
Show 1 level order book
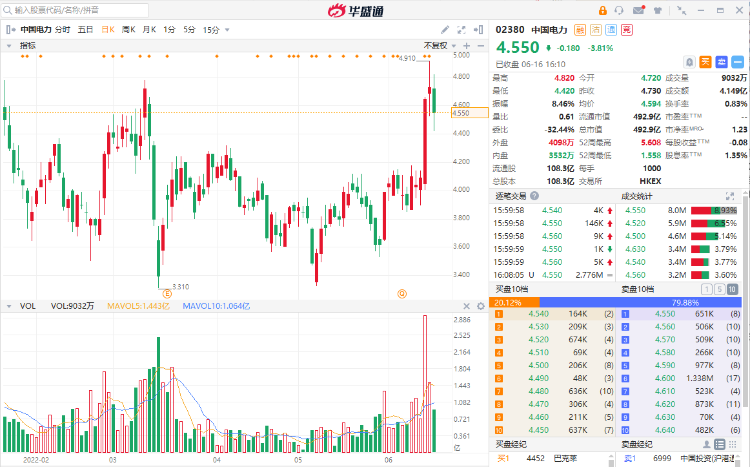(x=706, y=289)
